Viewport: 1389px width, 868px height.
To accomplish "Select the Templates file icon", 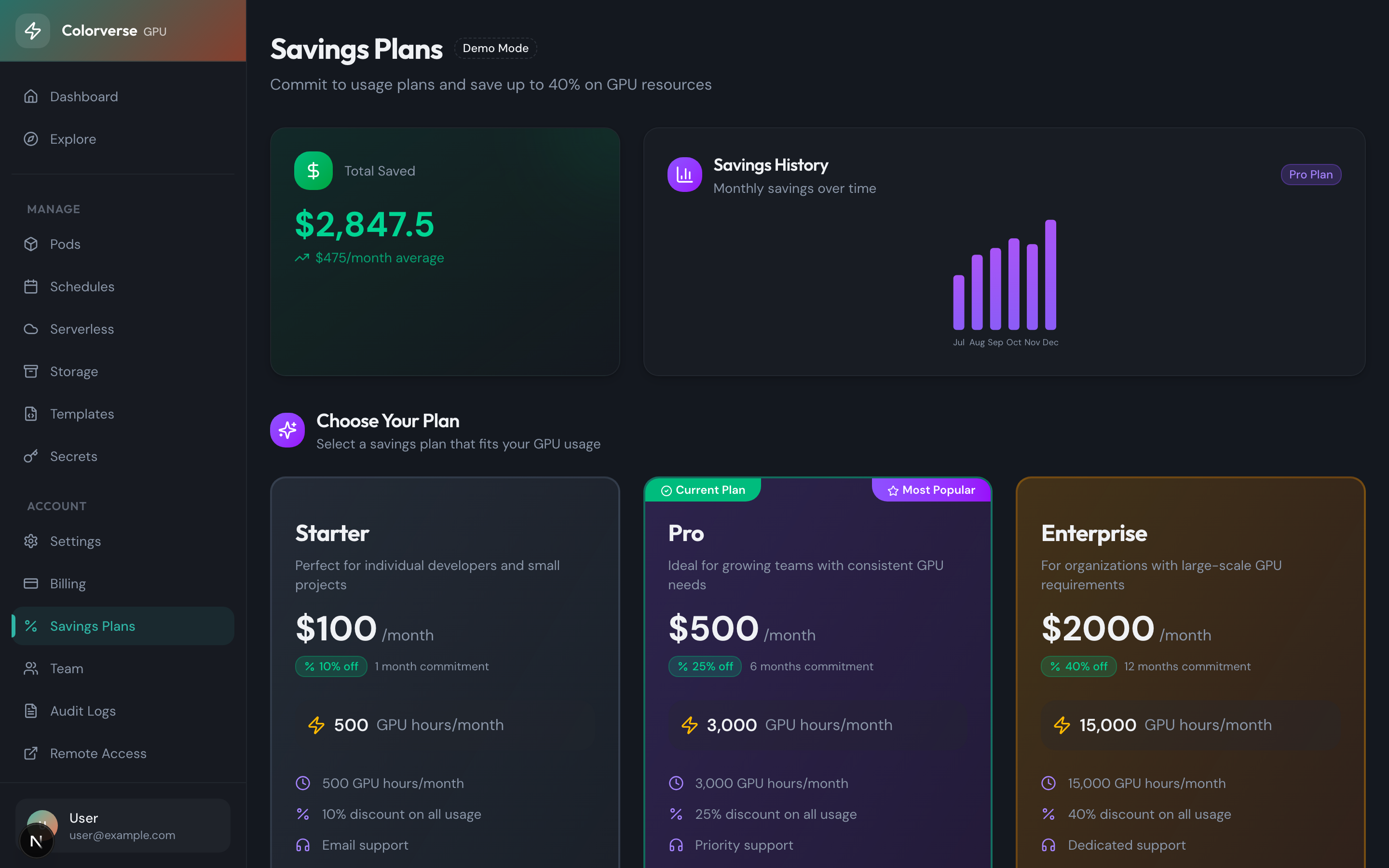I will point(31,413).
